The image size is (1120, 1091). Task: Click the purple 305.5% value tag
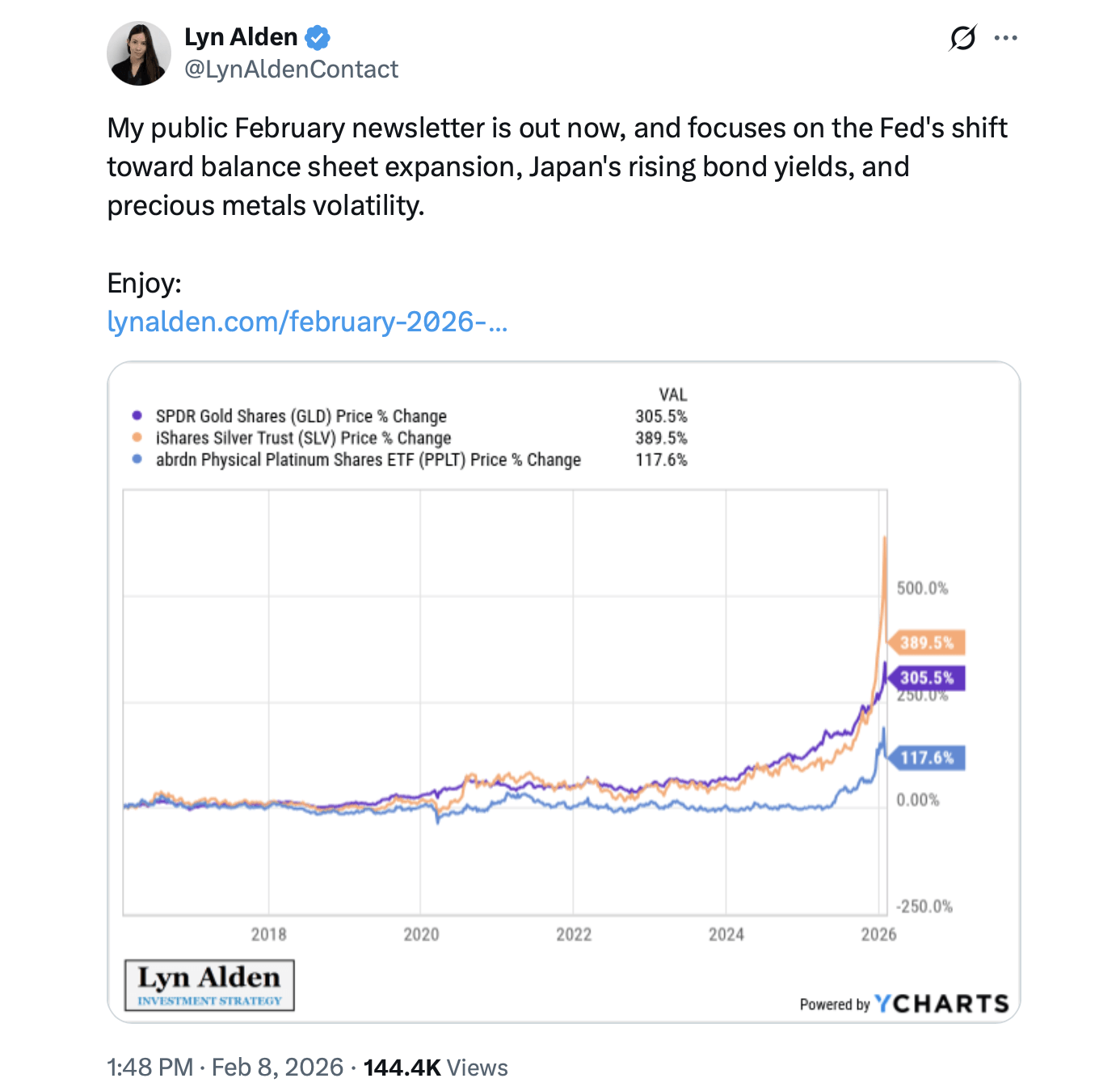[927, 678]
